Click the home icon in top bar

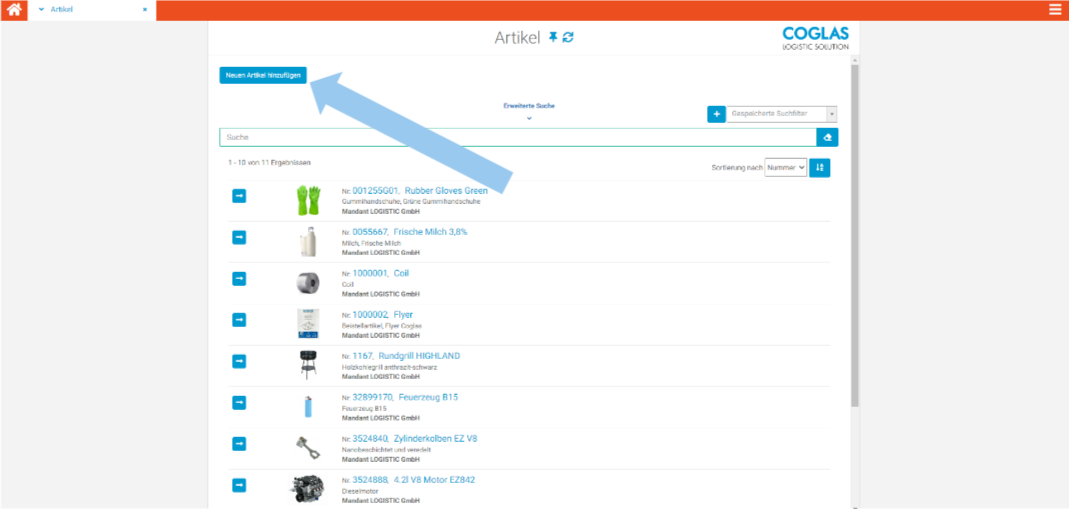[14, 10]
